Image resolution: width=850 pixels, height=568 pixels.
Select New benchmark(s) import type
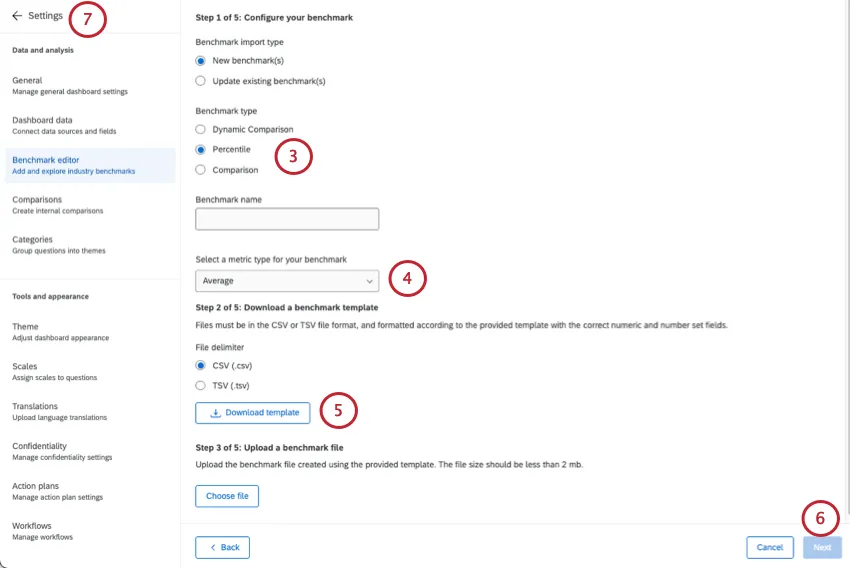(x=201, y=61)
